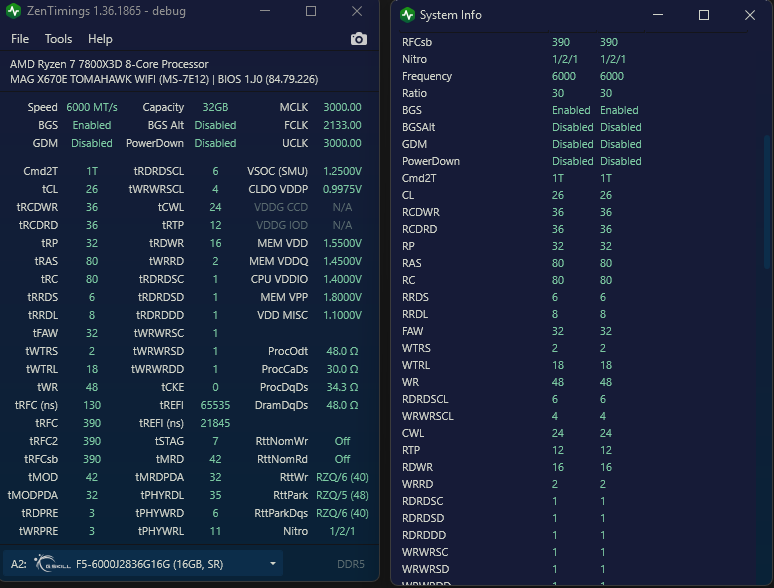774x588 pixels.
Task: Click the DDR5 label at the bottom
Action: click(x=350, y=564)
